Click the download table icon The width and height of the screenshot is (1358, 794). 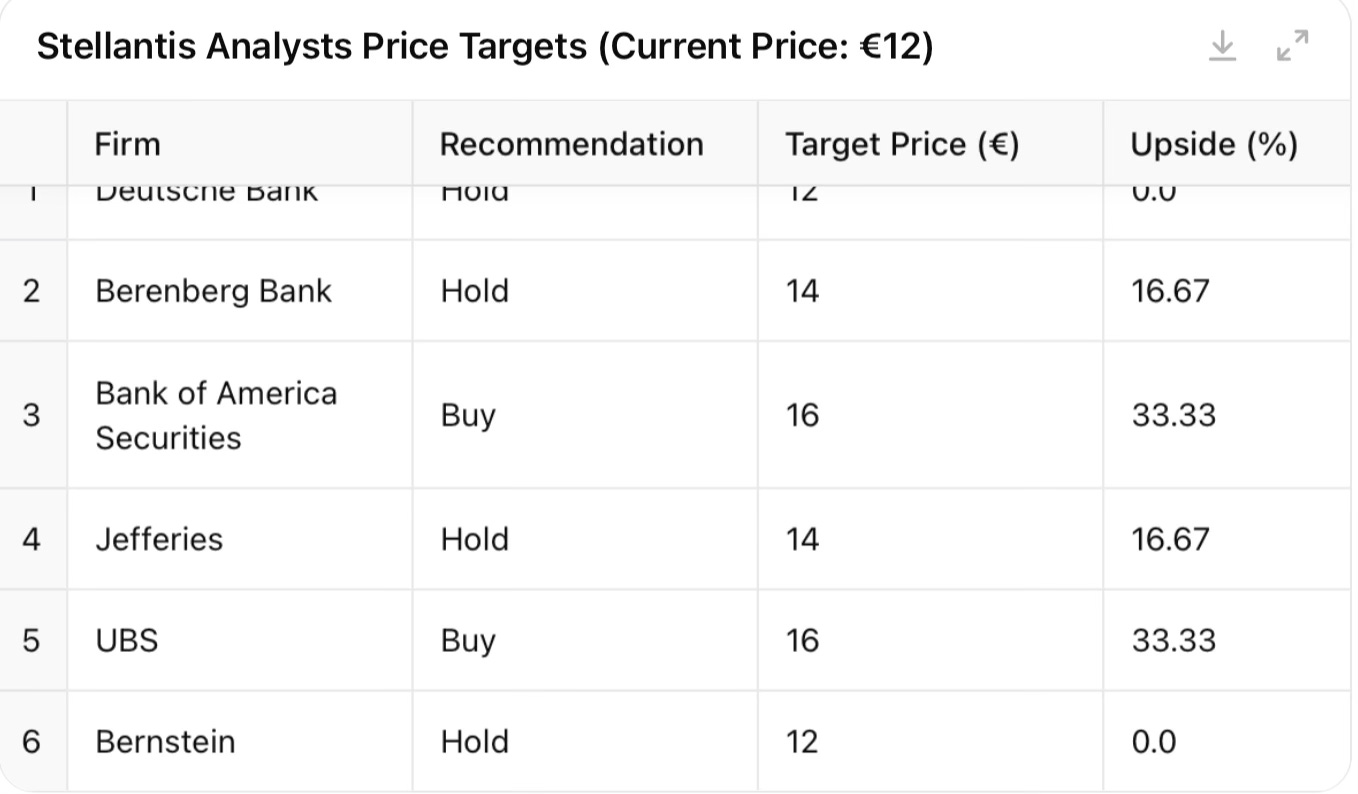pos(1222,46)
